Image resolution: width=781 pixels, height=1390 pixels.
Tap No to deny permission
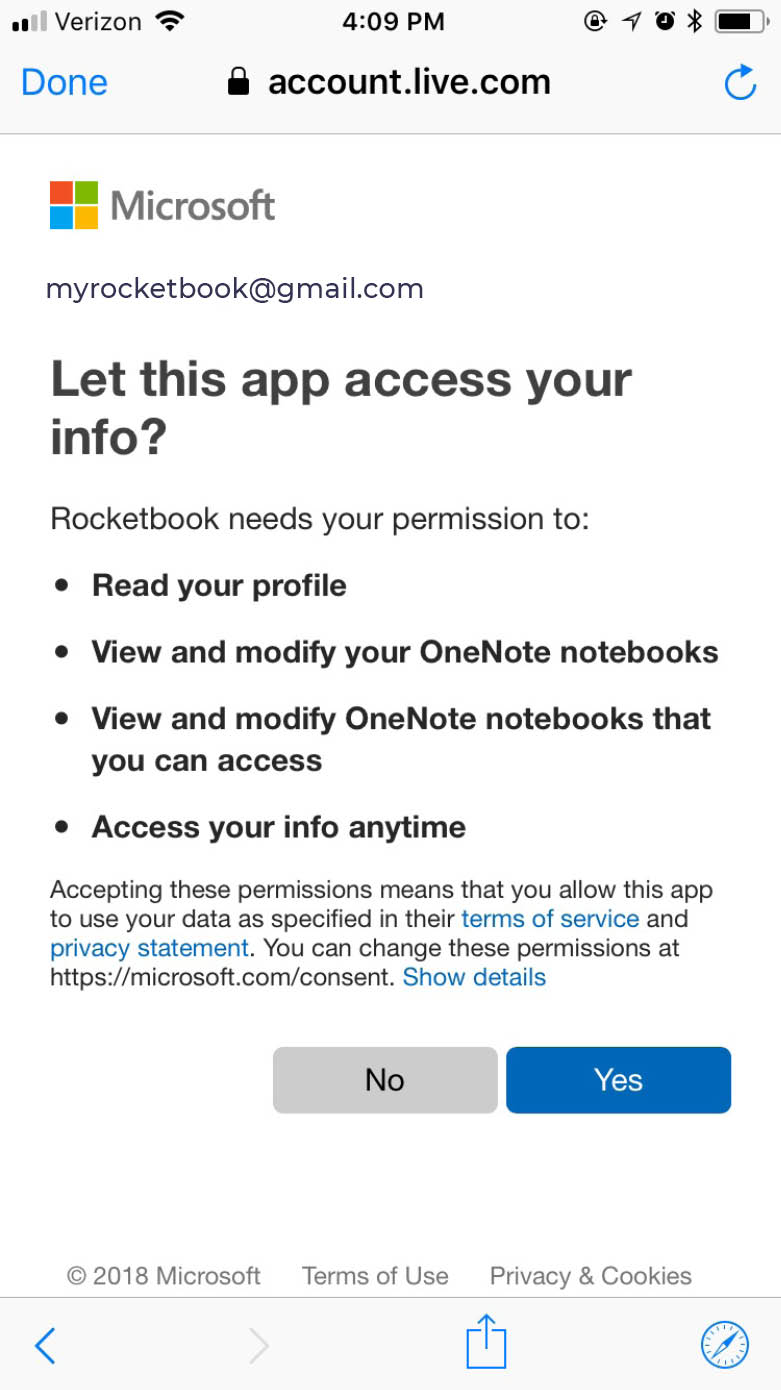385,1080
